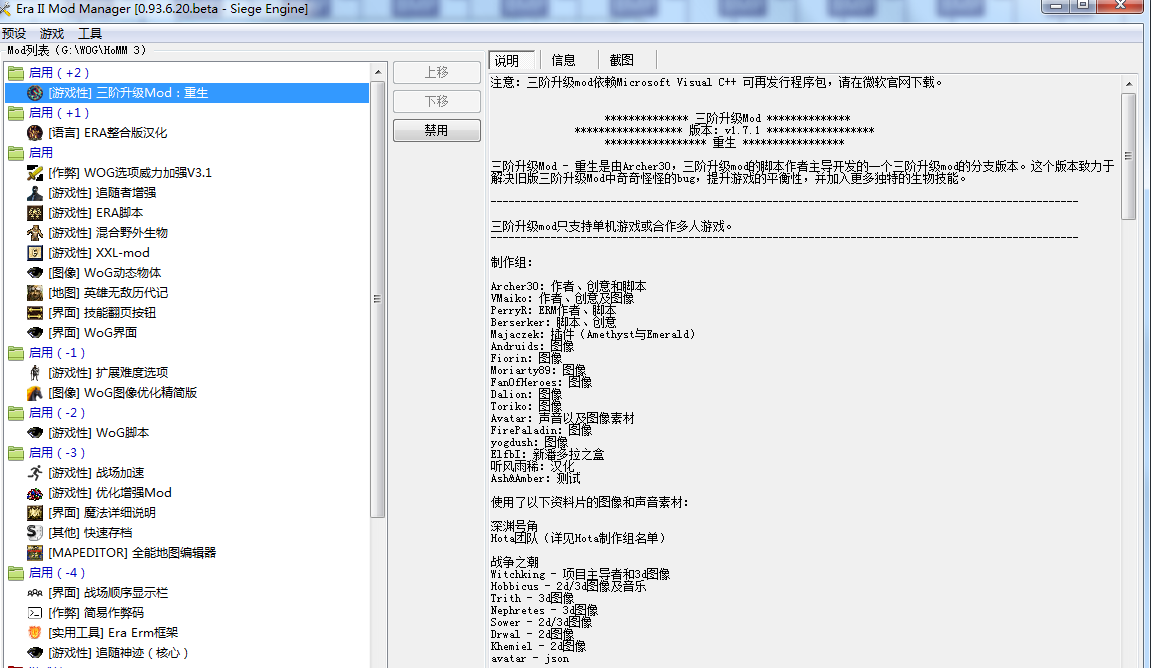Click the 三阶升级Mod：重生 mod icon

click(x=35, y=92)
